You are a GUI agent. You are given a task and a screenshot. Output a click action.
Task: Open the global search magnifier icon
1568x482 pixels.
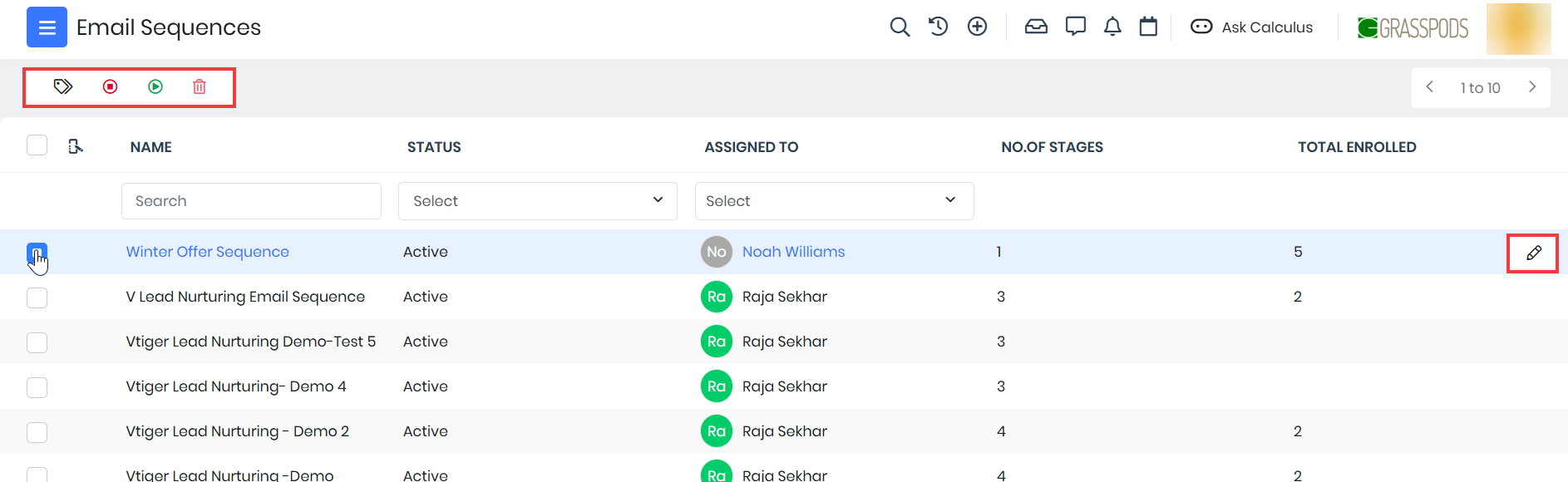[x=899, y=27]
